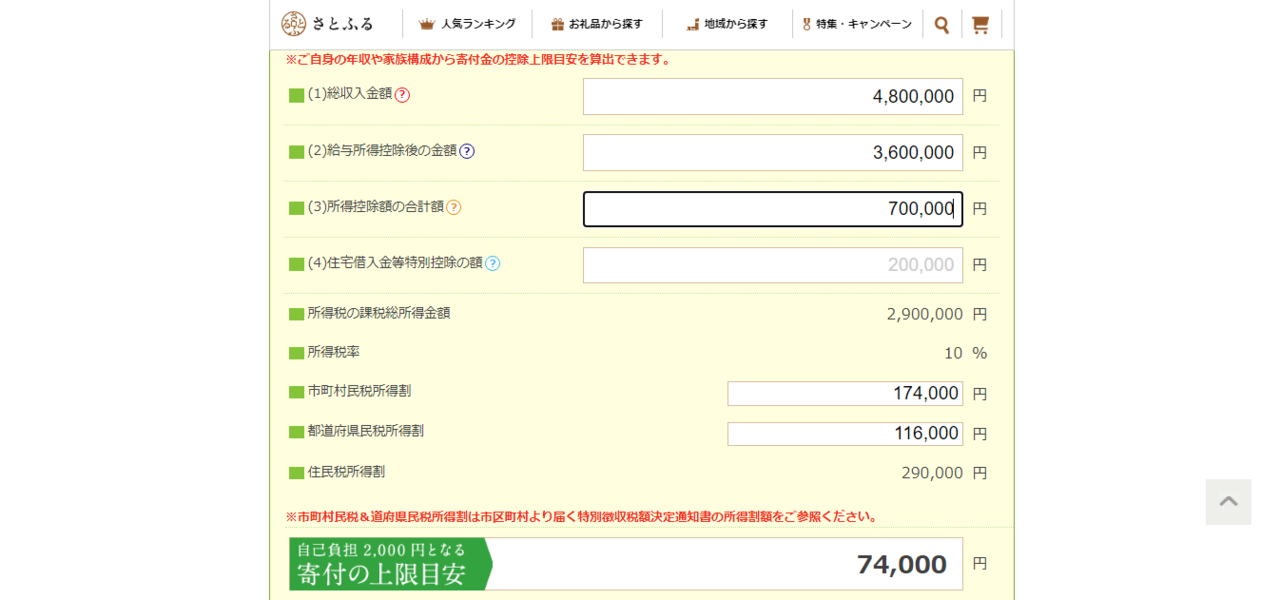Edit the 給与所得控除後の金額 field showing 3,600,000
The height and width of the screenshot is (600, 1280).
[773, 153]
